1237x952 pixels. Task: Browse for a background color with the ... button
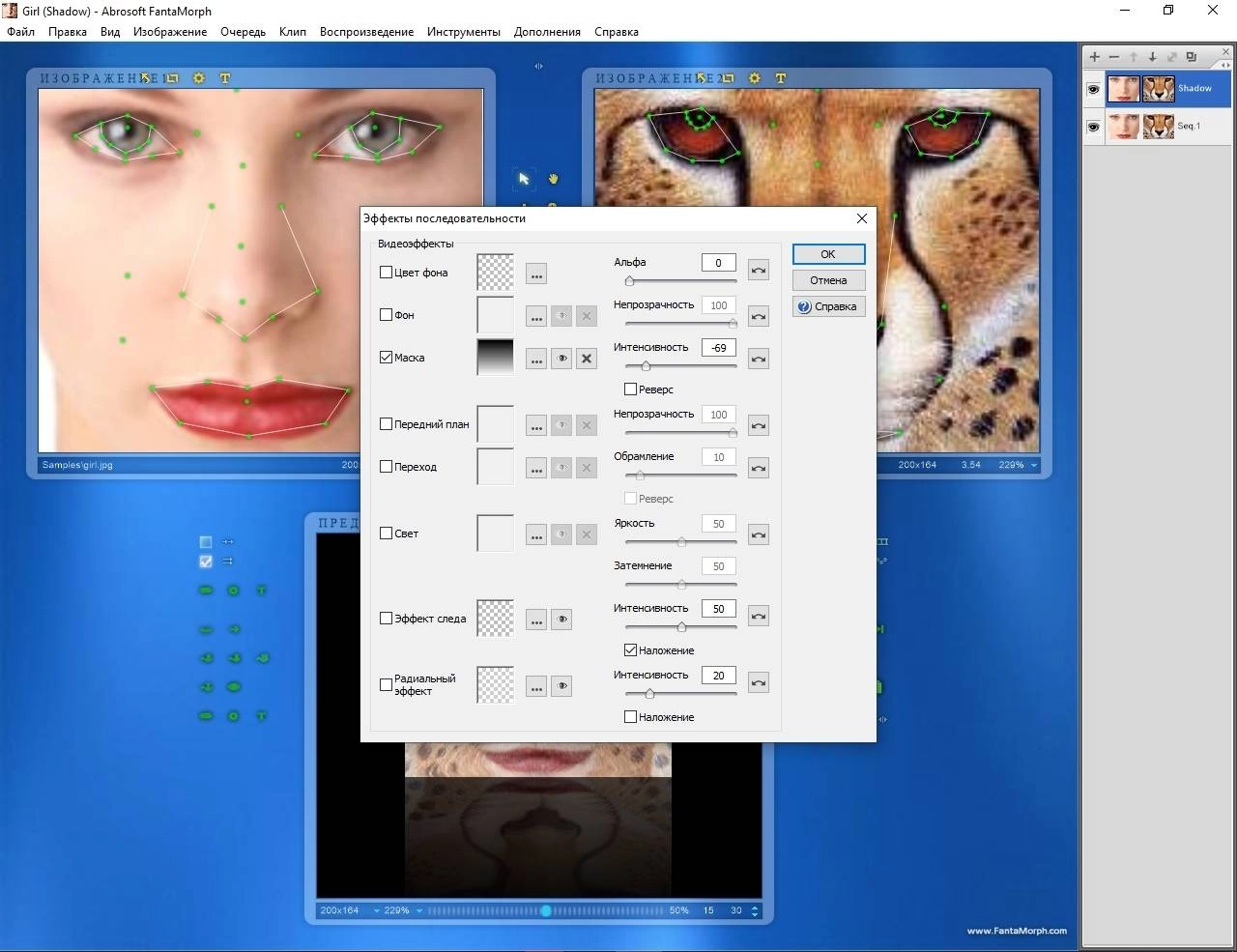tap(536, 274)
